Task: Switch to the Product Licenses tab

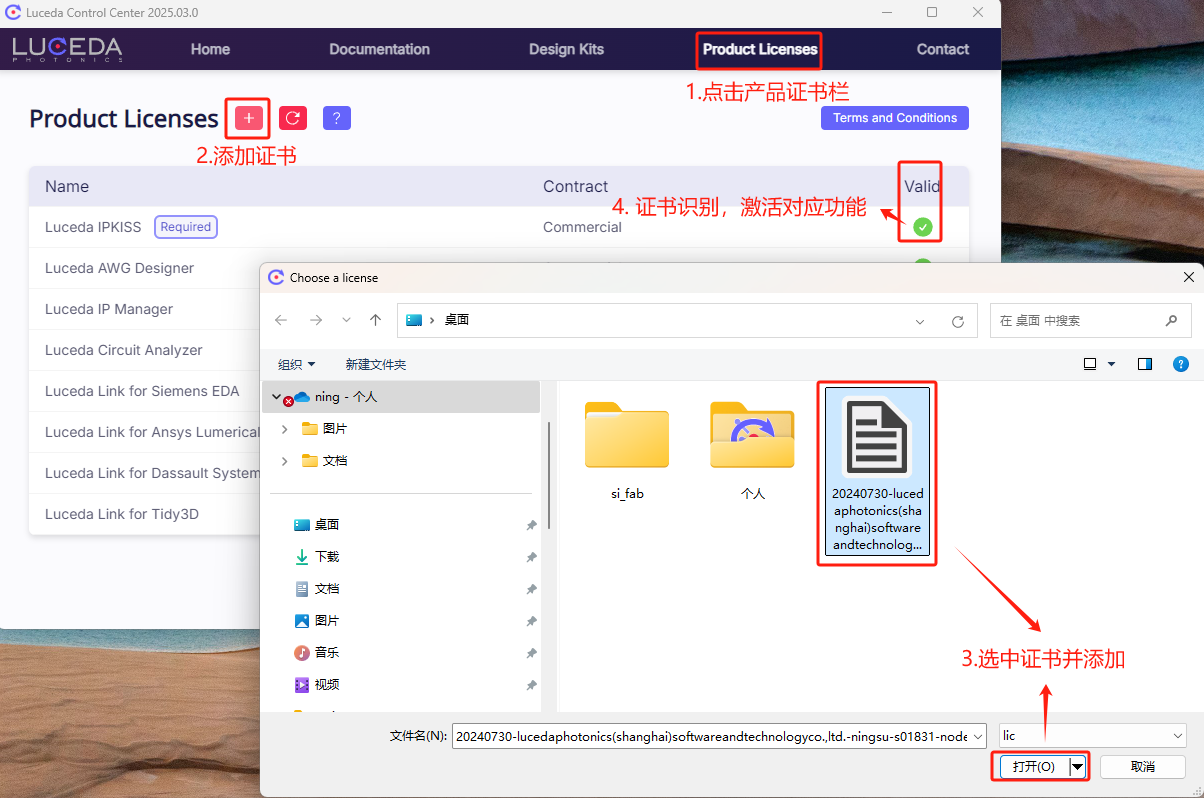Action: (760, 49)
